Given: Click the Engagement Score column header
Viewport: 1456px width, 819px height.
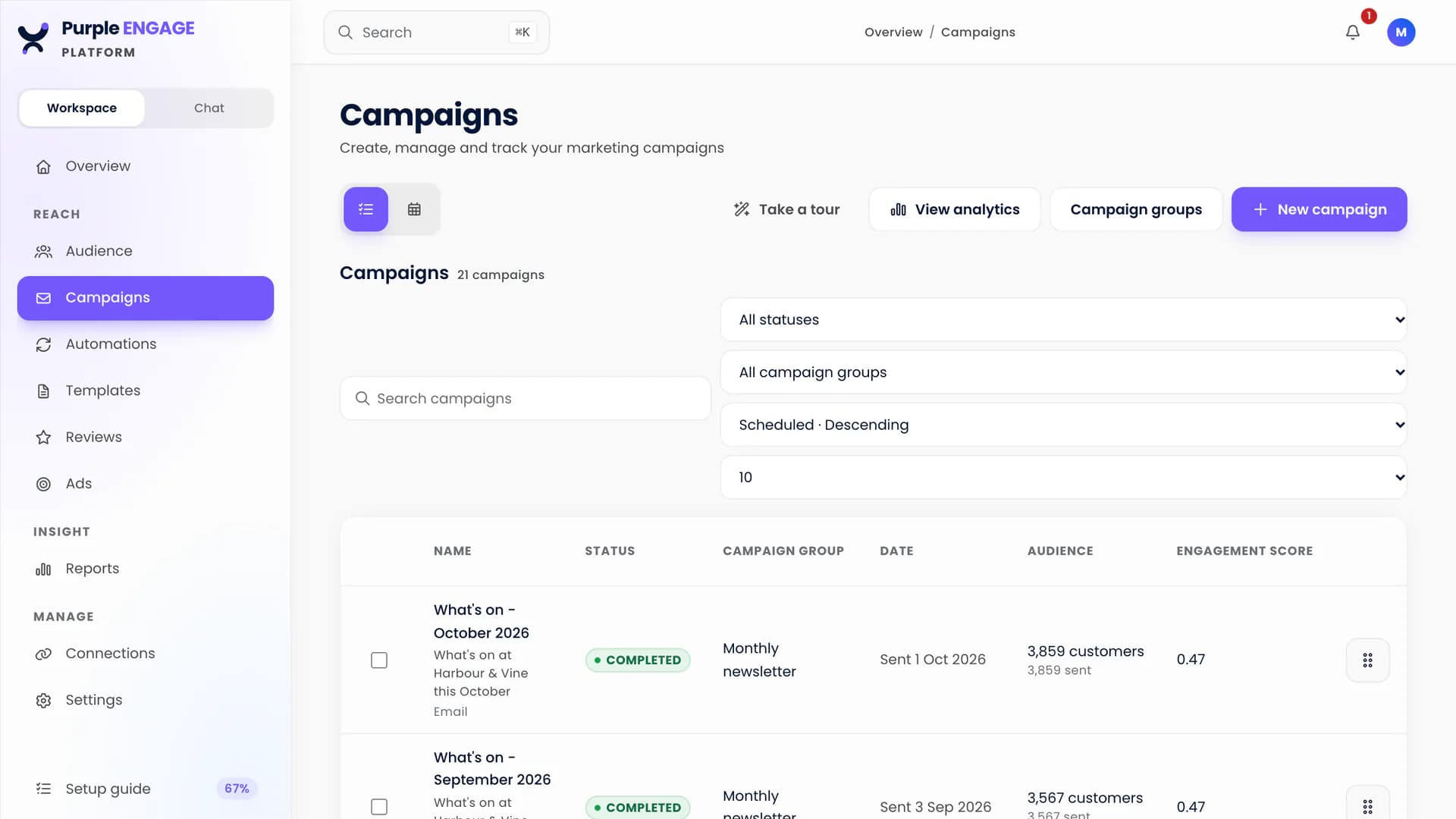Looking at the screenshot, I should [1244, 551].
